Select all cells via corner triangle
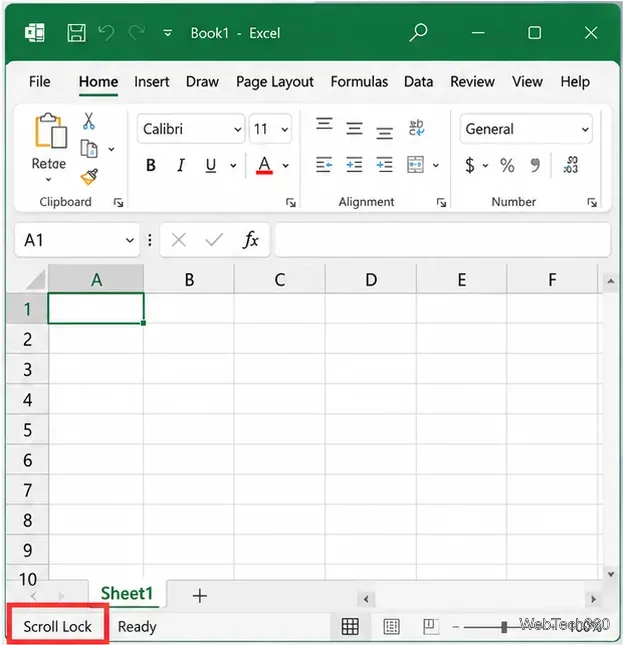This screenshot has width=623, height=645. click(x=35, y=279)
